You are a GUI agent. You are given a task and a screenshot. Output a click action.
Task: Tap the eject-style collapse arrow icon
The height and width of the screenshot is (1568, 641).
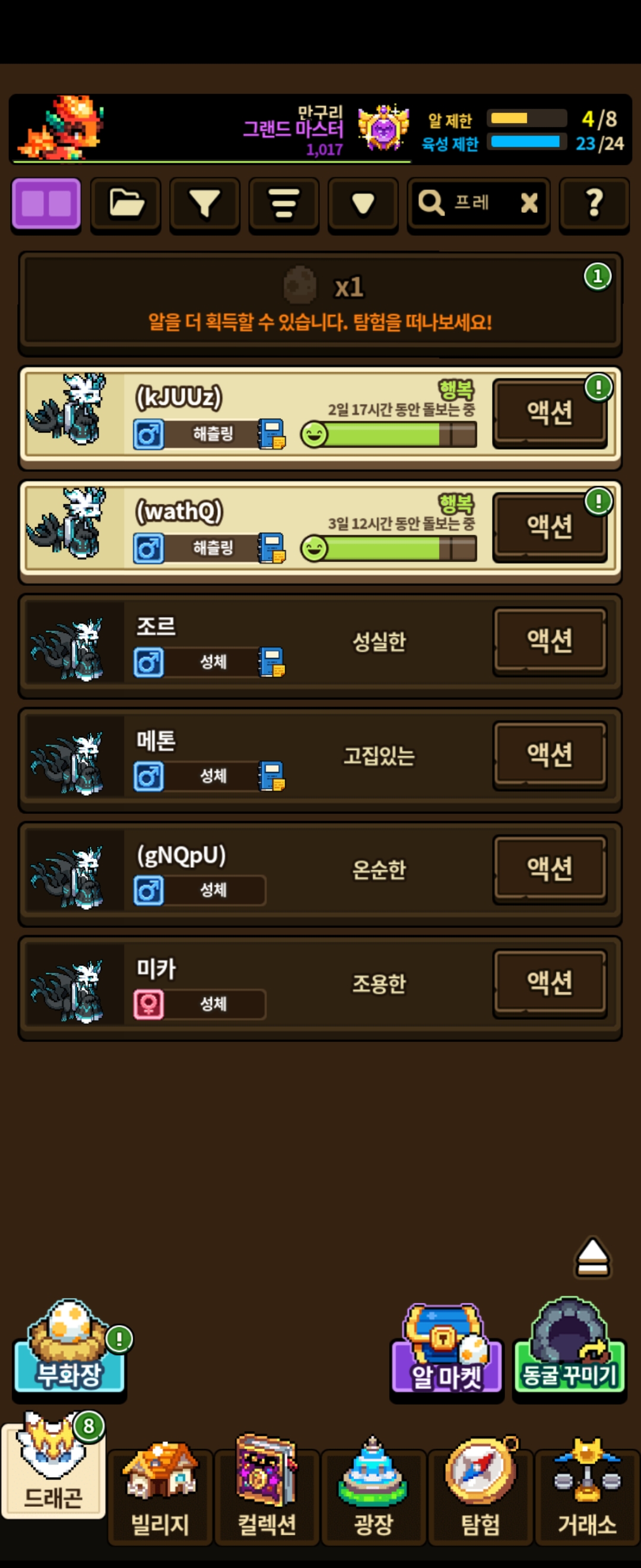pyautogui.click(x=592, y=1257)
